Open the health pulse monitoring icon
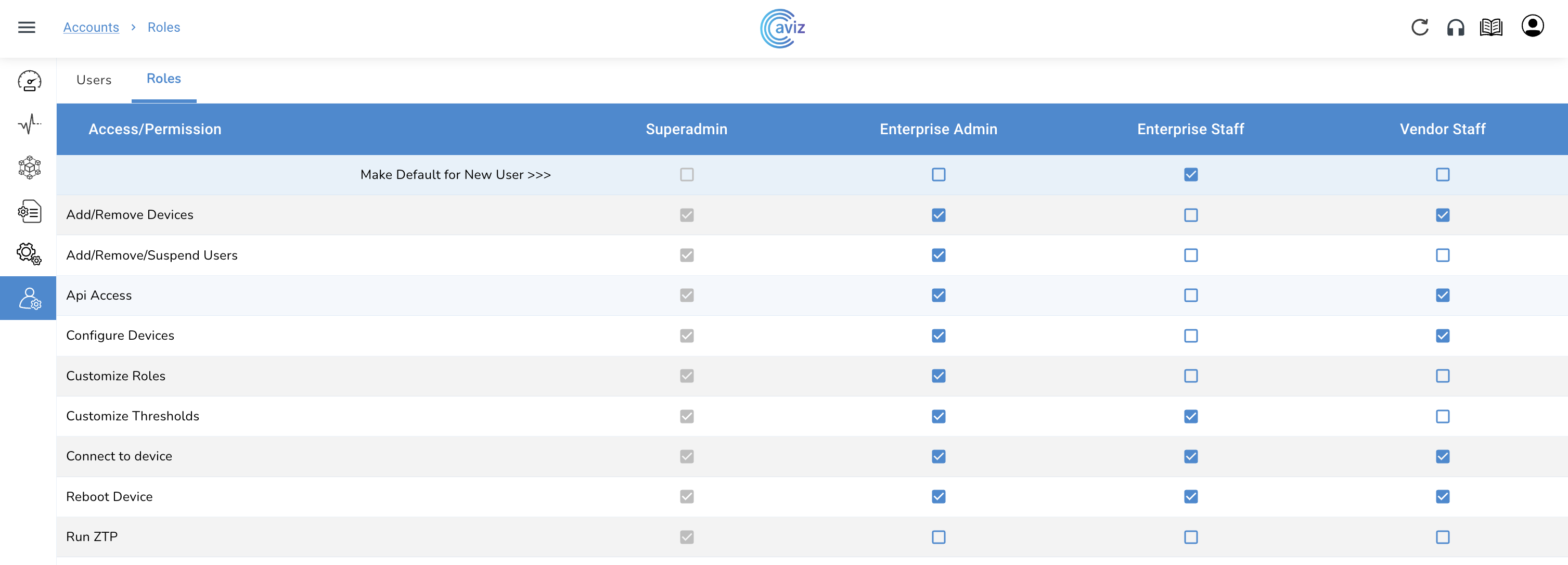This screenshot has height=565, width=1568. (x=29, y=124)
